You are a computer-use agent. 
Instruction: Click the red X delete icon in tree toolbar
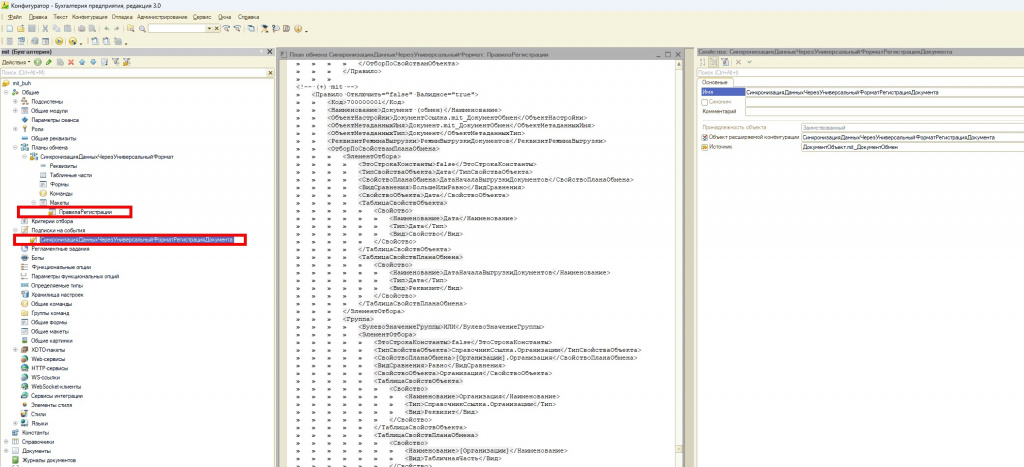[x=69, y=62]
